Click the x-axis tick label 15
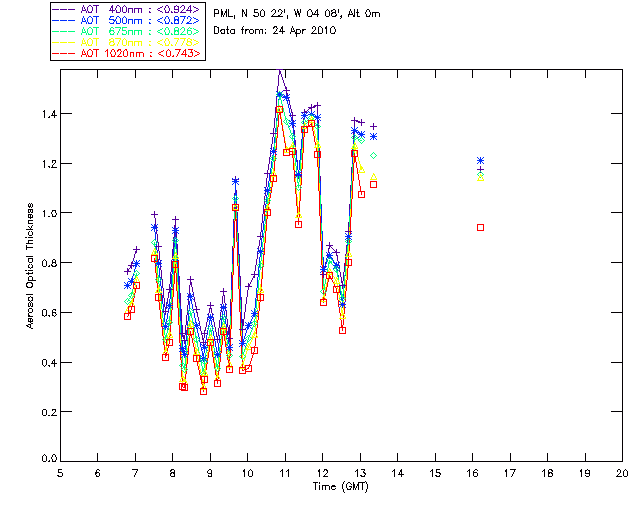 coord(435,473)
